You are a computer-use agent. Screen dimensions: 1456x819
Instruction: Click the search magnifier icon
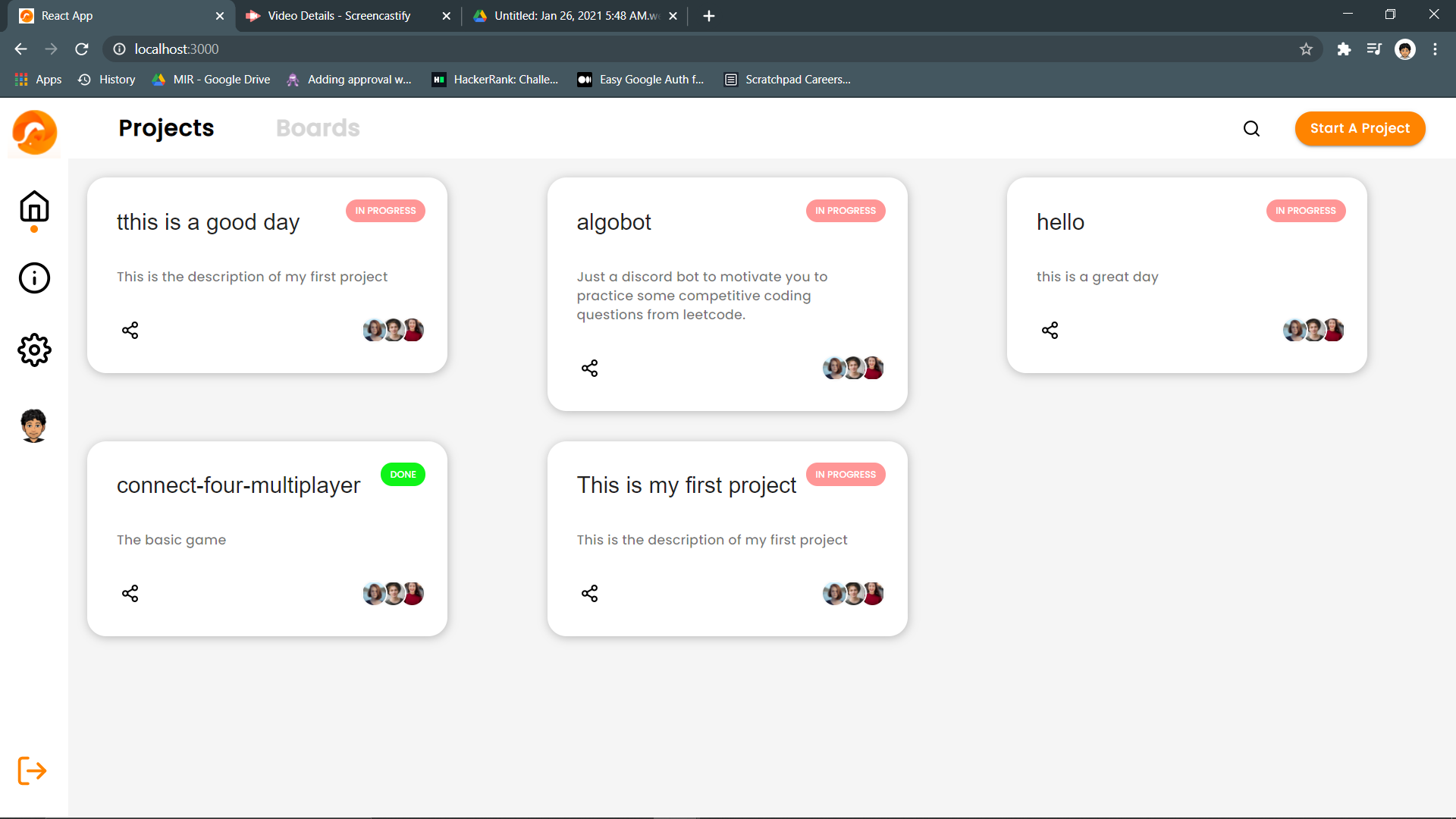point(1251,129)
